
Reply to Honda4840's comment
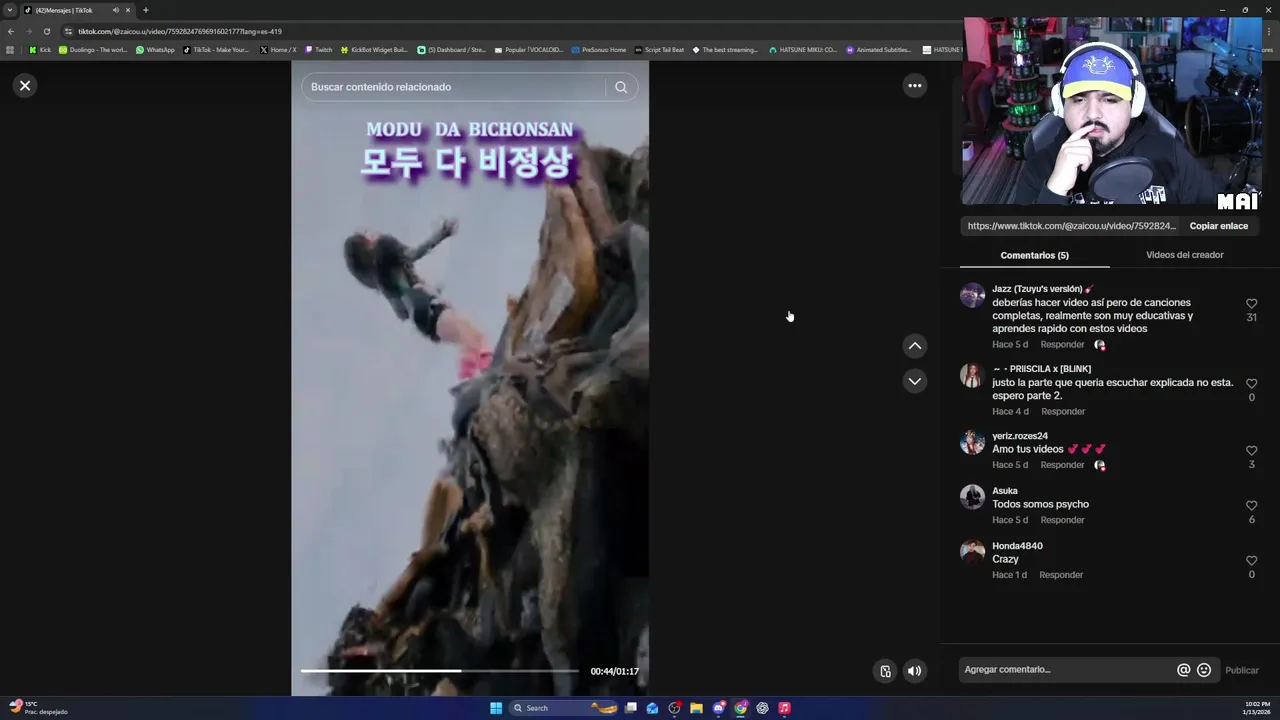[1061, 575]
